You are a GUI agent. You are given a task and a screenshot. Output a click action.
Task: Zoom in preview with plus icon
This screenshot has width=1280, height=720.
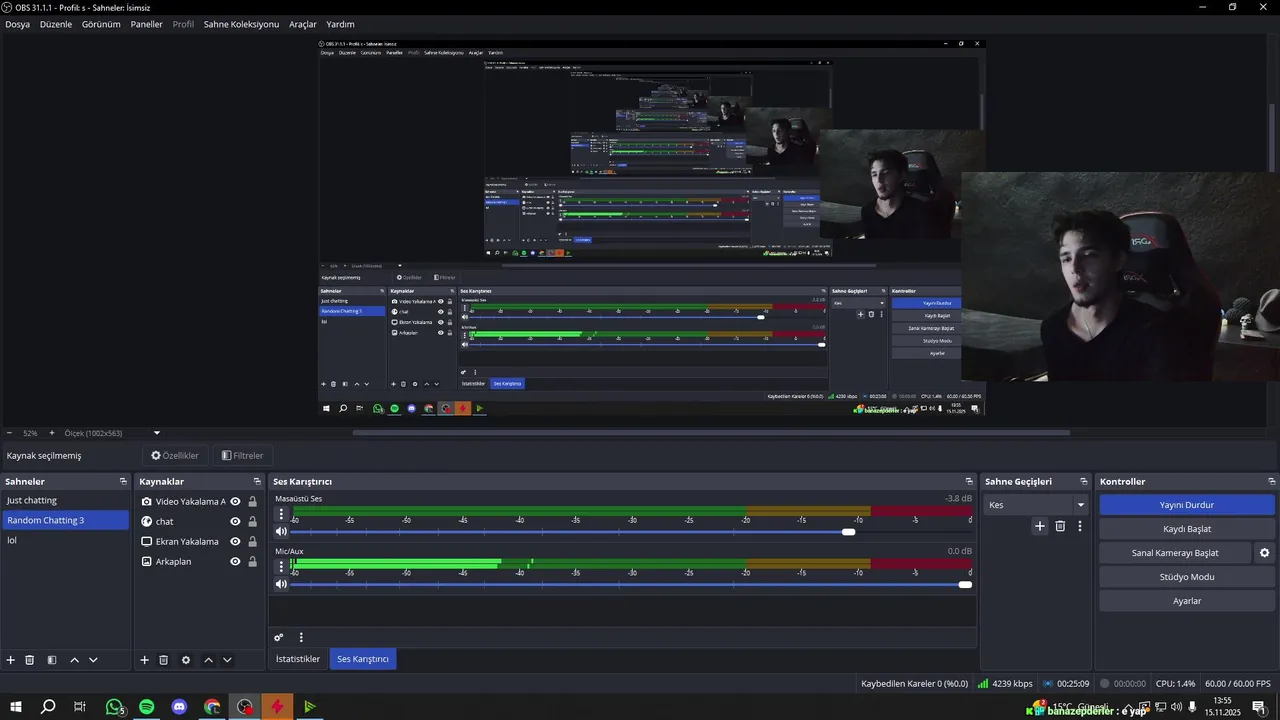point(52,433)
